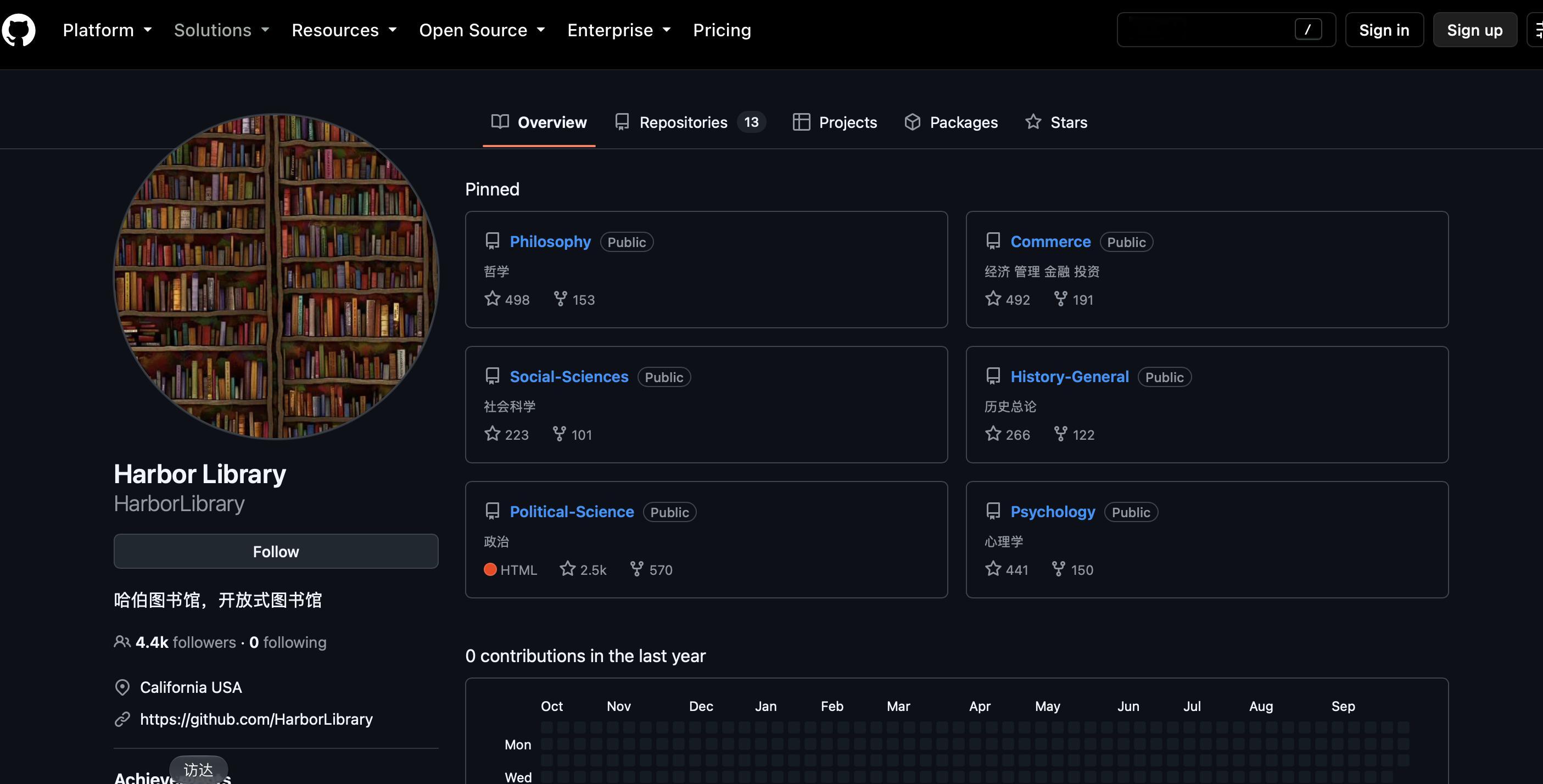The height and width of the screenshot is (784, 1543).
Task: Click the Sign in button
Action: pyautogui.click(x=1384, y=30)
